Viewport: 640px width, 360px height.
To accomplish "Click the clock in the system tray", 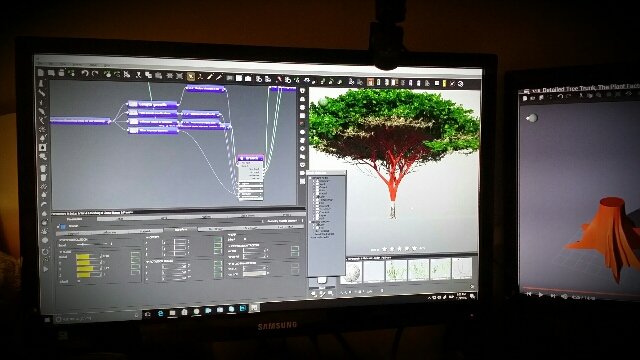I will tap(462, 296).
